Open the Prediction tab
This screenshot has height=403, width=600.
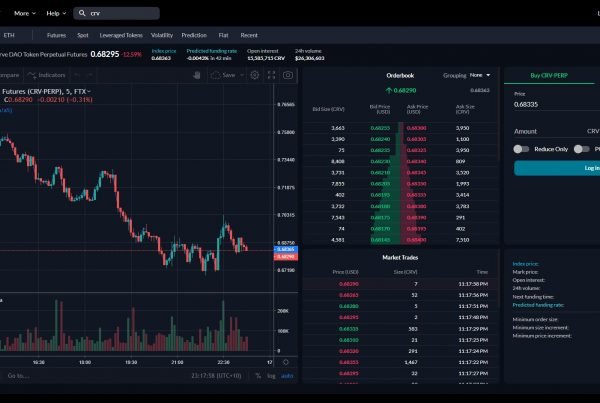pos(194,35)
